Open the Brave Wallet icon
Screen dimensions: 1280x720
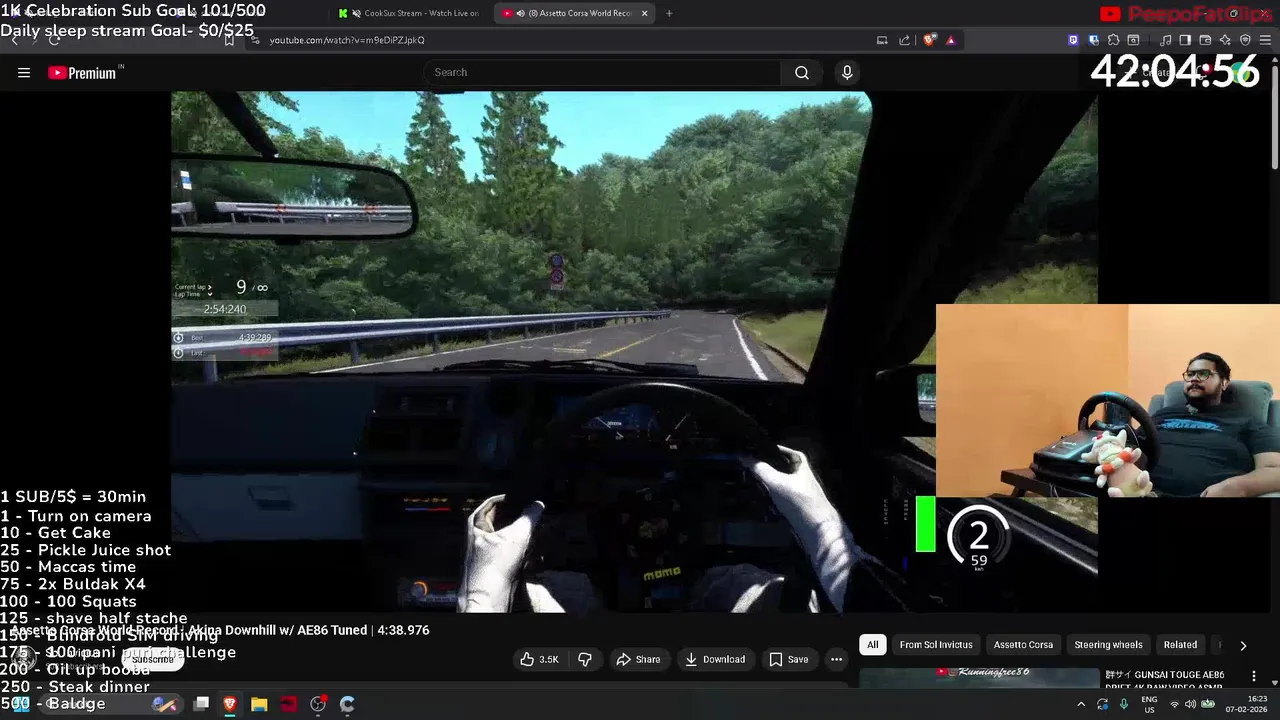1205,40
